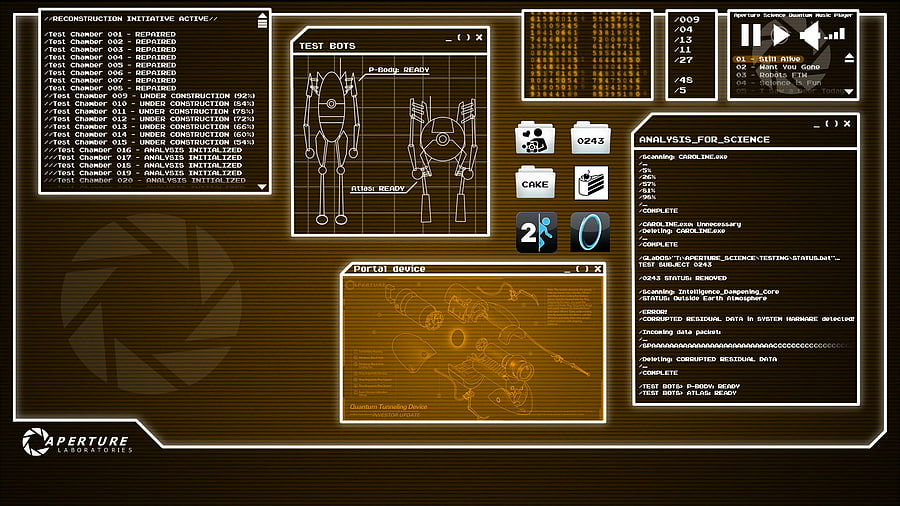
Task: Click the ANALYSIS_FOR_SCIENCE title
Action: click(x=704, y=139)
